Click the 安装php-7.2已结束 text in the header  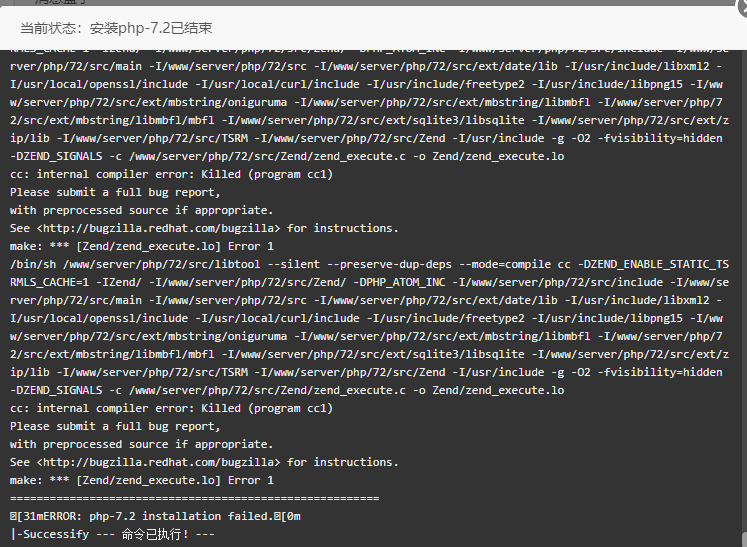pyautogui.click(x=151, y=28)
